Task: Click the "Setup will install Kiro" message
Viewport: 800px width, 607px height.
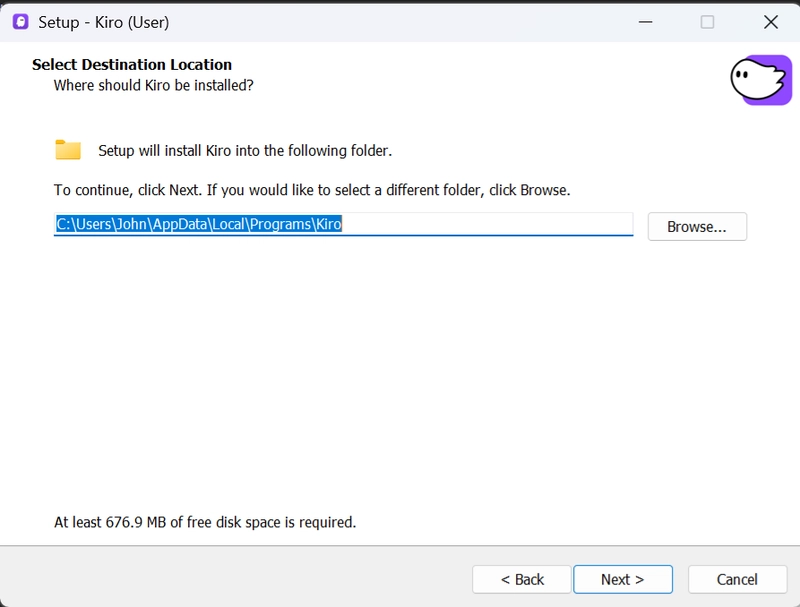Action: pyautogui.click(x=245, y=151)
